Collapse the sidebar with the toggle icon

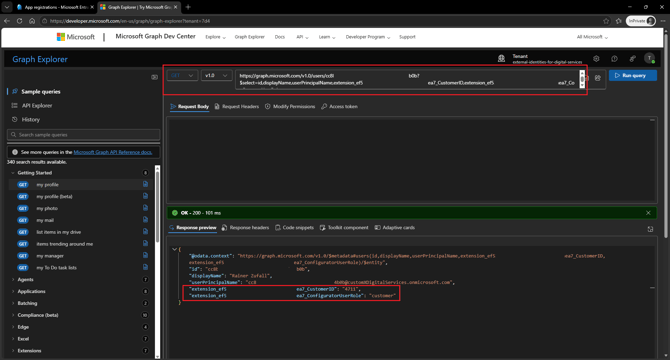pyautogui.click(x=154, y=77)
